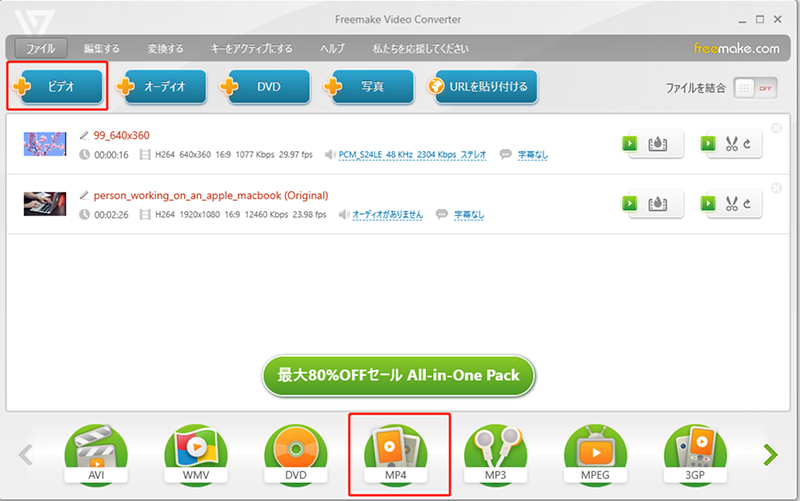Remove 99_640x360 from the list
The image size is (800, 501).
coord(776,128)
